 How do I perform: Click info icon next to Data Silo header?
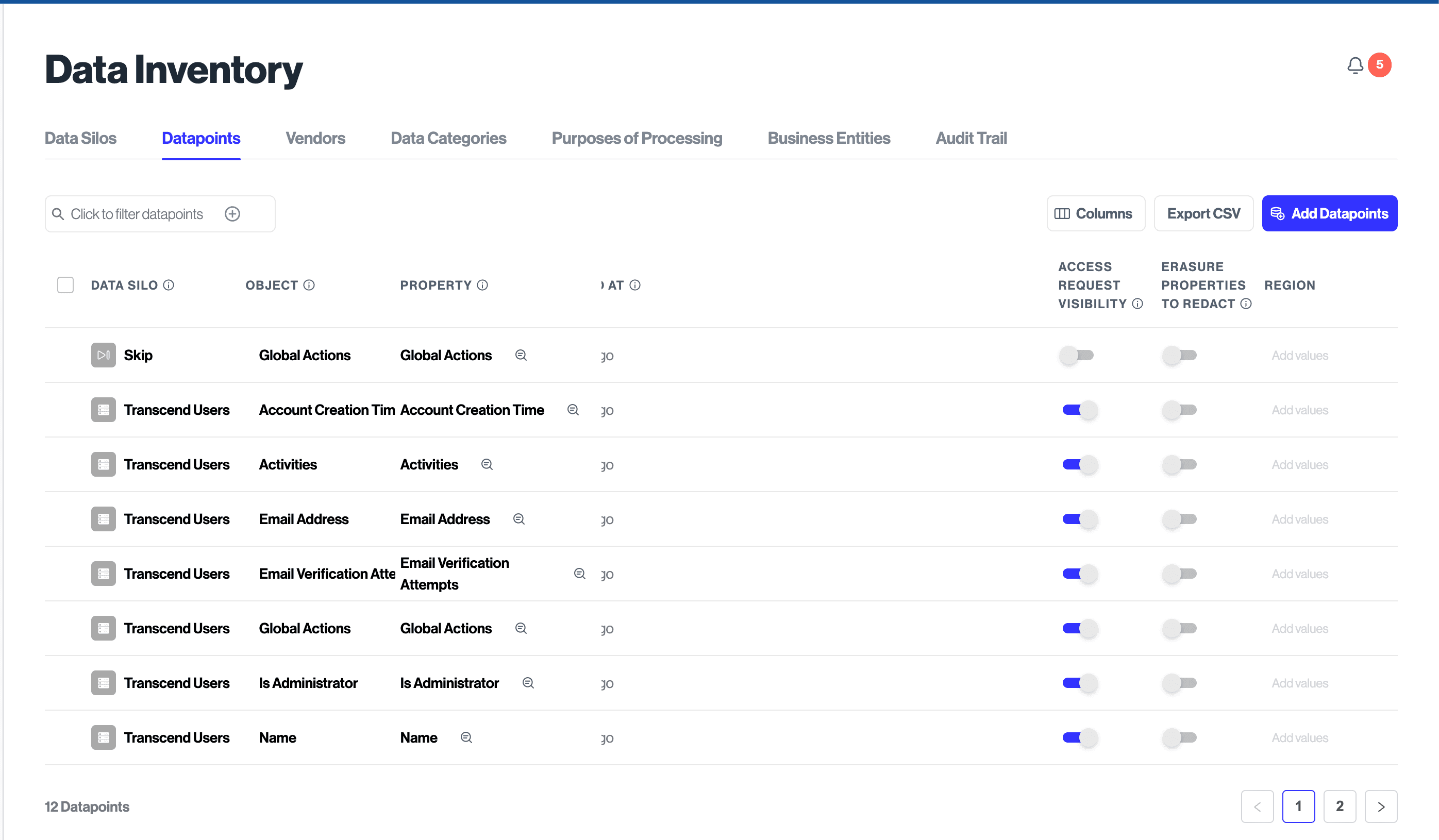169,285
